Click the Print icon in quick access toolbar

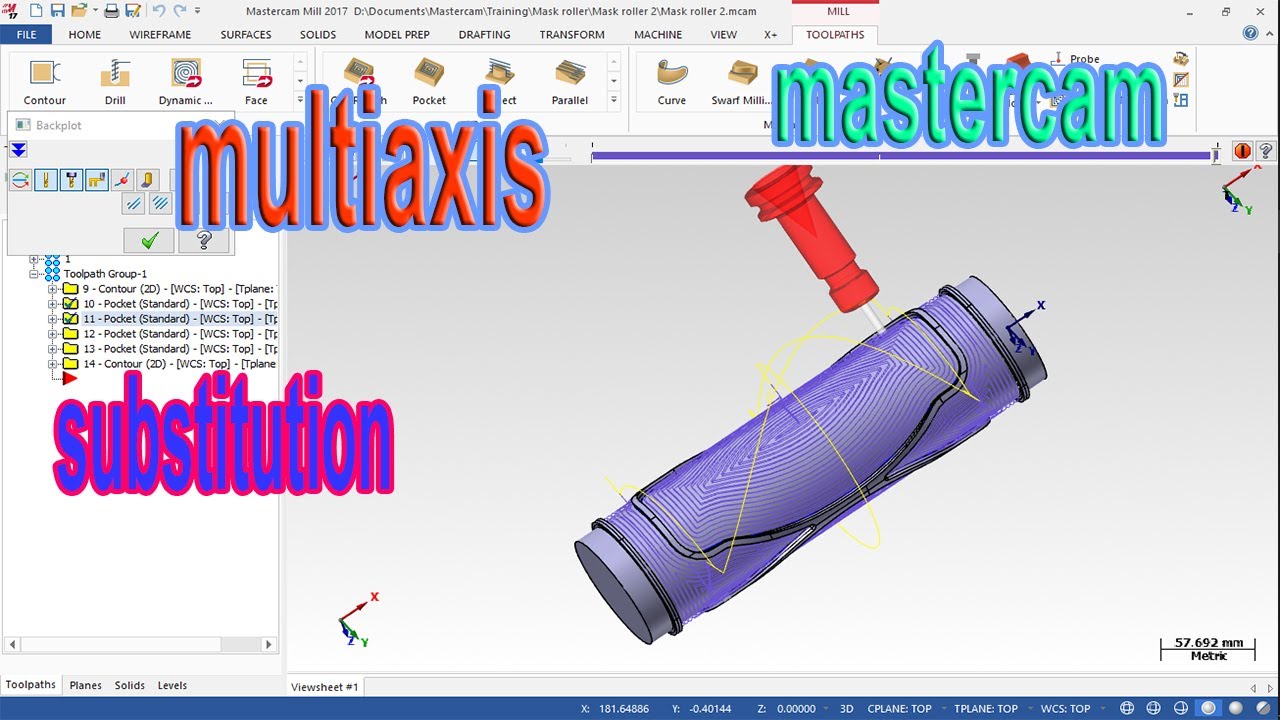(111, 11)
